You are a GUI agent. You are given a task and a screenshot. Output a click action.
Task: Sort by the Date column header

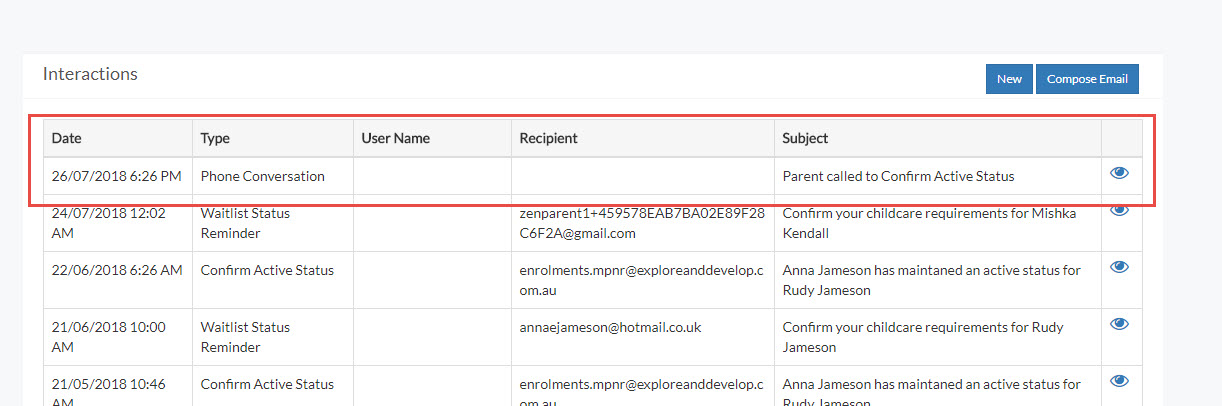[x=66, y=138]
